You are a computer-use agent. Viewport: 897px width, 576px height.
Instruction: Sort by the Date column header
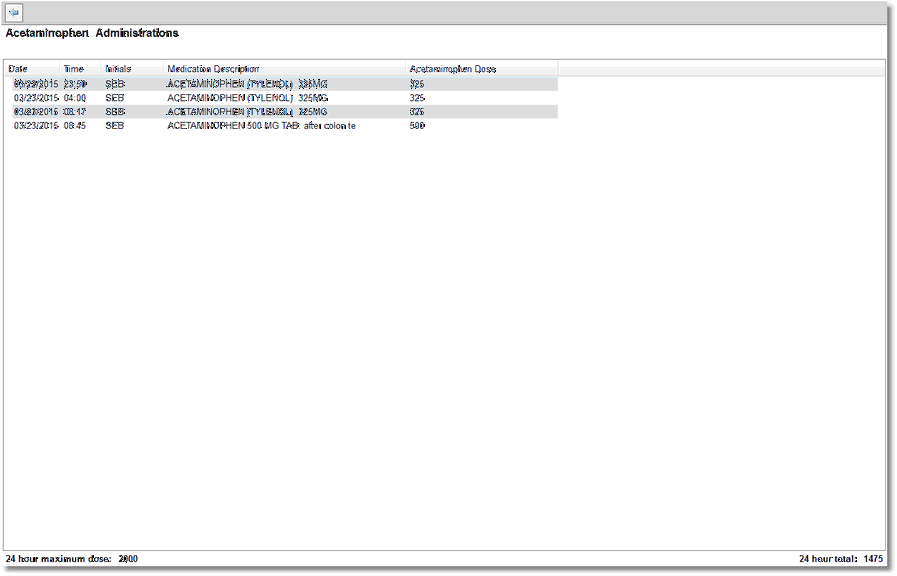click(x=32, y=69)
